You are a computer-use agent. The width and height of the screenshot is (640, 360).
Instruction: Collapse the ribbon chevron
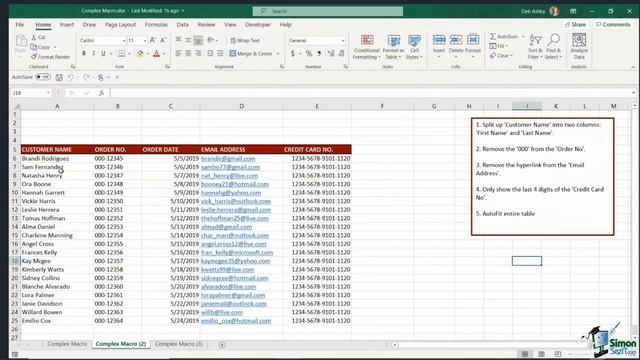coord(633,67)
